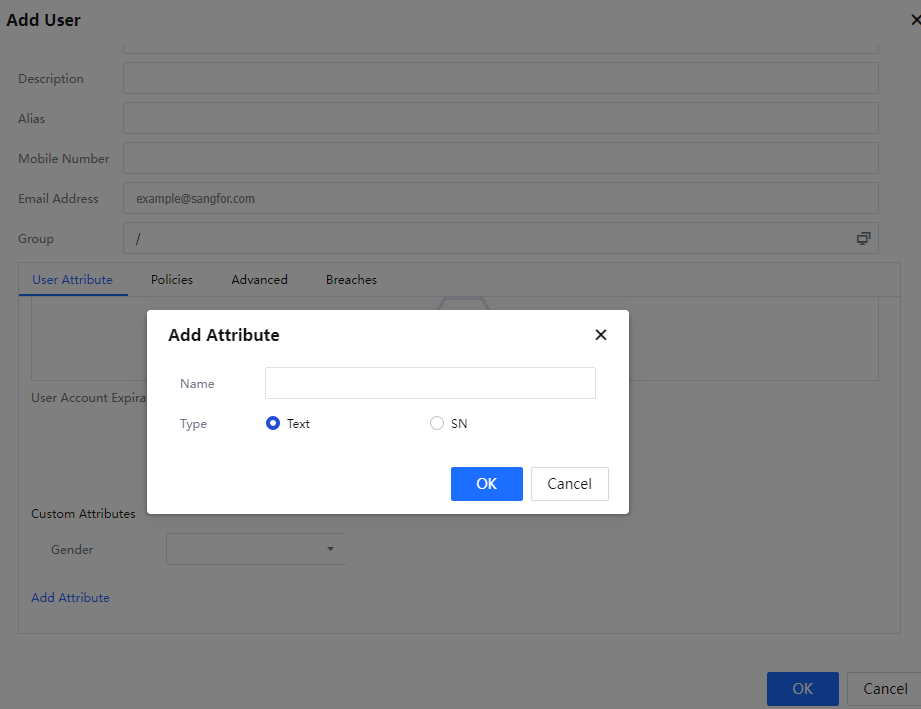Click the Group path field
This screenshot has width=921, height=709.
pyautogui.click(x=480, y=238)
